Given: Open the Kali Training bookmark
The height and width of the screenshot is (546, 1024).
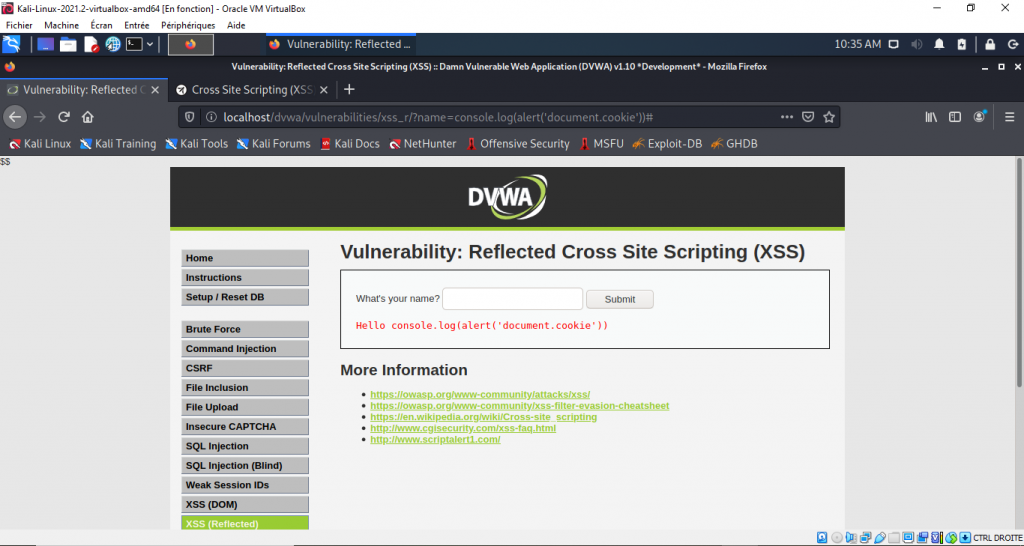Looking at the screenshot, I should 118,144.
